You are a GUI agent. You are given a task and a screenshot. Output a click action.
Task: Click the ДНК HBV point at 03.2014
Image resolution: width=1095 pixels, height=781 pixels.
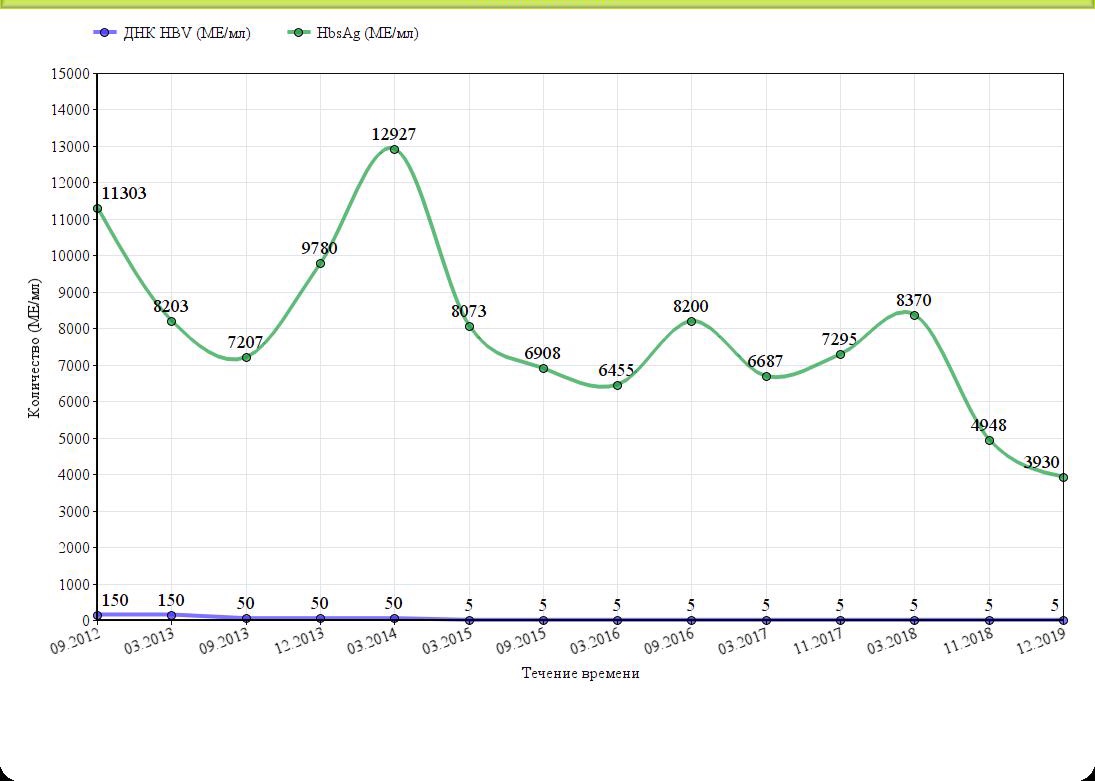[394, 618]
